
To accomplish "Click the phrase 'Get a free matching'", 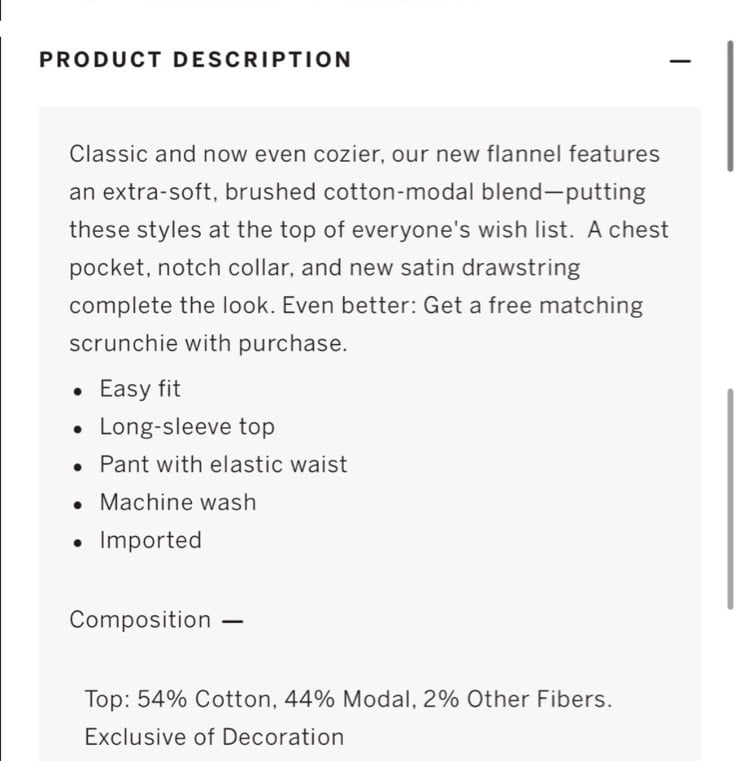I will (533, 306).
